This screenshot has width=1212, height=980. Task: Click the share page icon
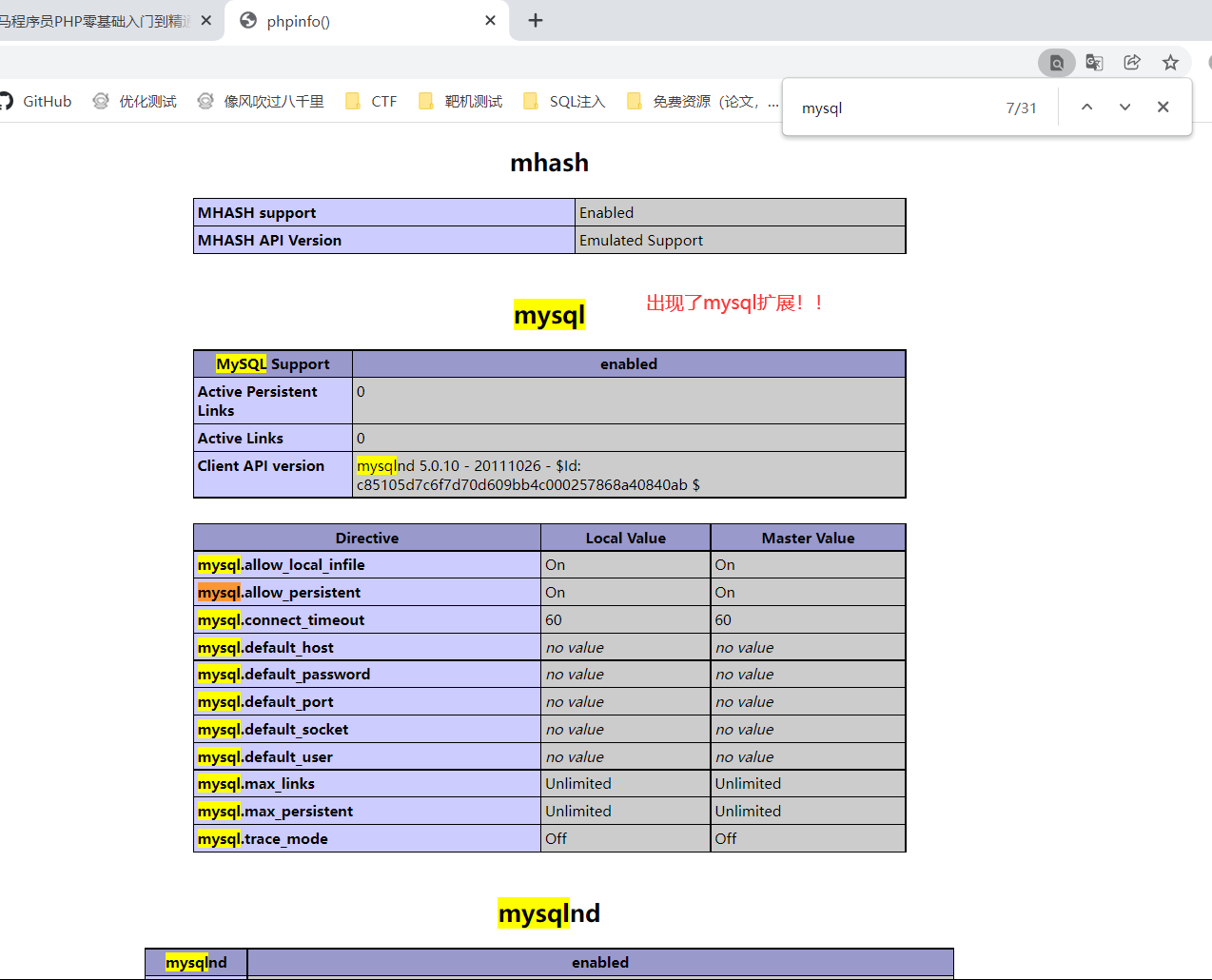click(1132, 63)
